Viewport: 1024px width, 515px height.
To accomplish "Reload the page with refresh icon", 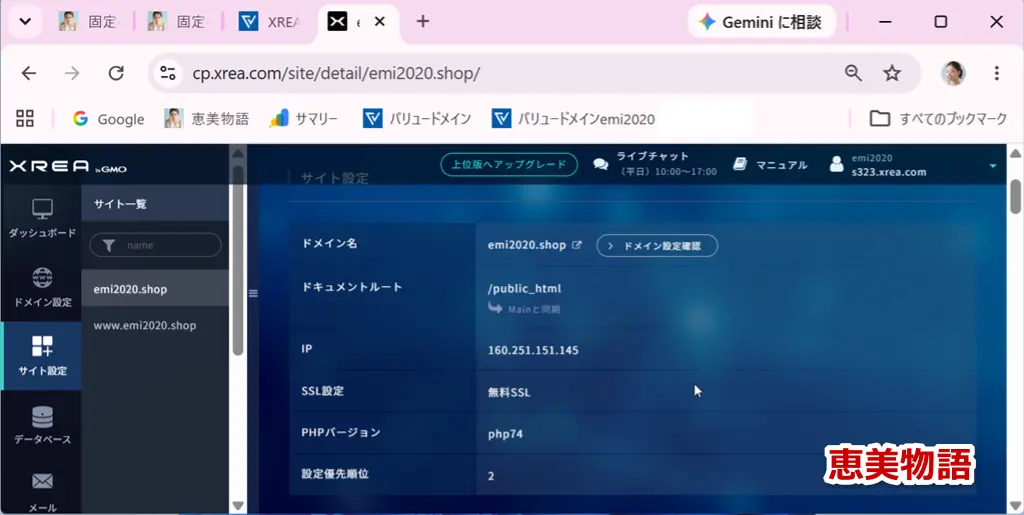I will coord(116,73).
